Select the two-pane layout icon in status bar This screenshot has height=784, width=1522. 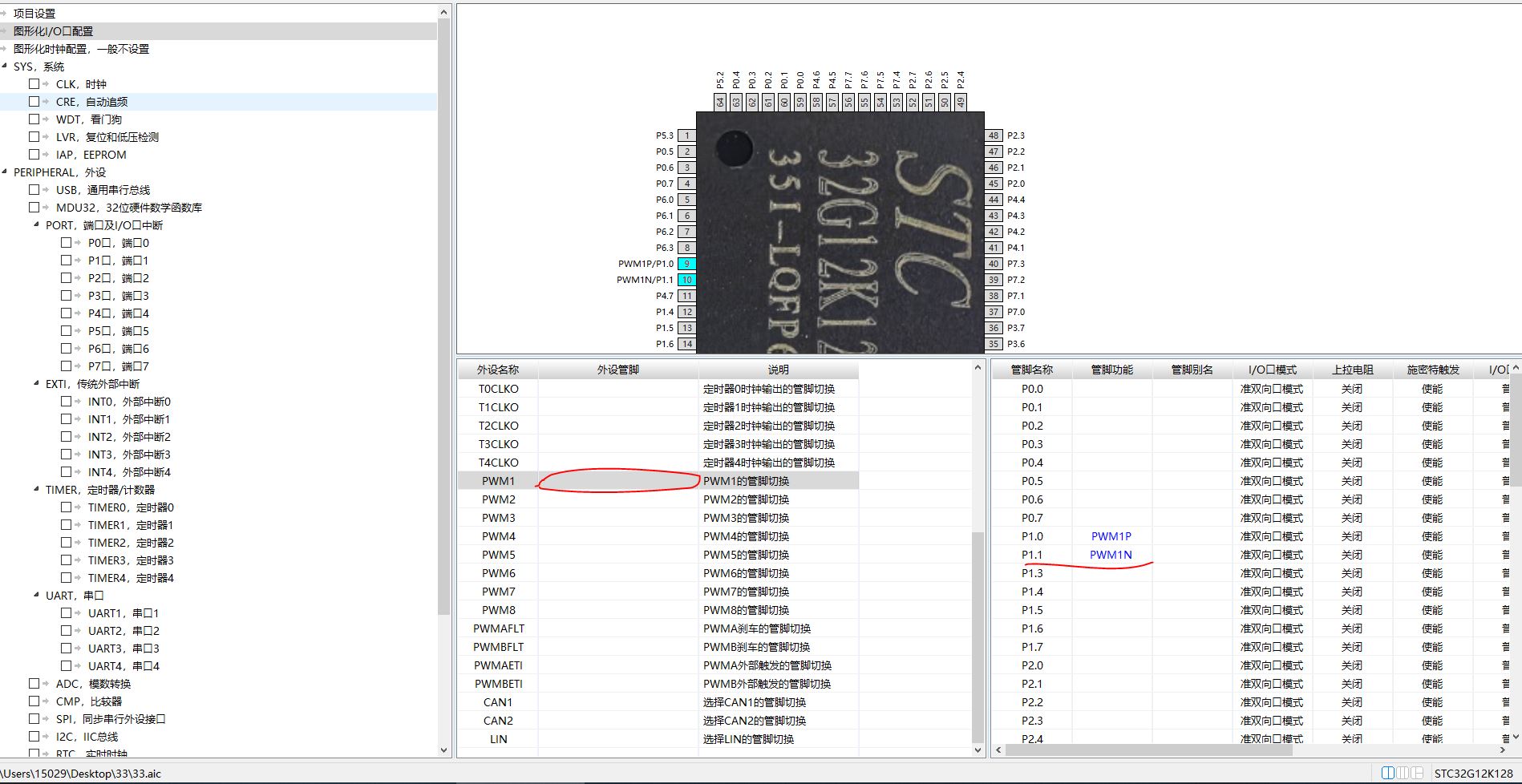pyautogui.click(x=1388, y=773)
